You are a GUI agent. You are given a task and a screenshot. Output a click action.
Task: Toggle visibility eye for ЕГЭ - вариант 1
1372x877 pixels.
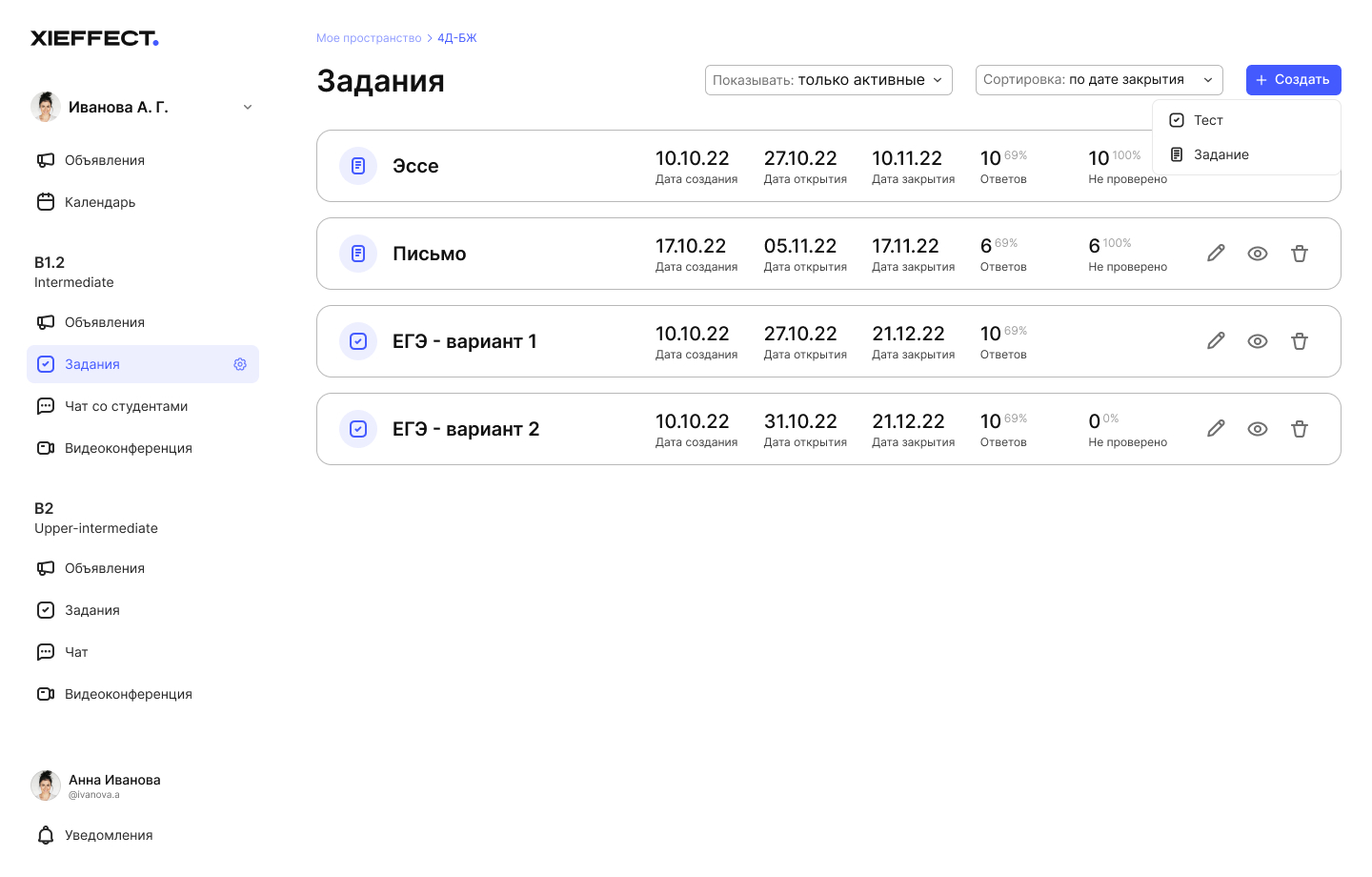[1258, 341]
